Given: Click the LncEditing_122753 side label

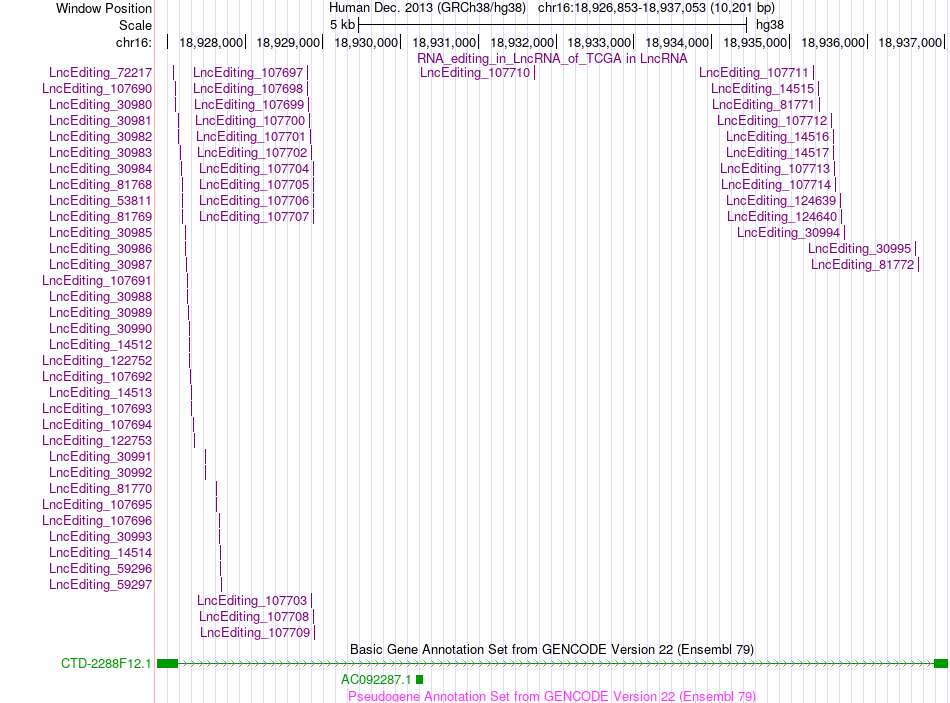Looking at the screenshot, I should [97, 441].
